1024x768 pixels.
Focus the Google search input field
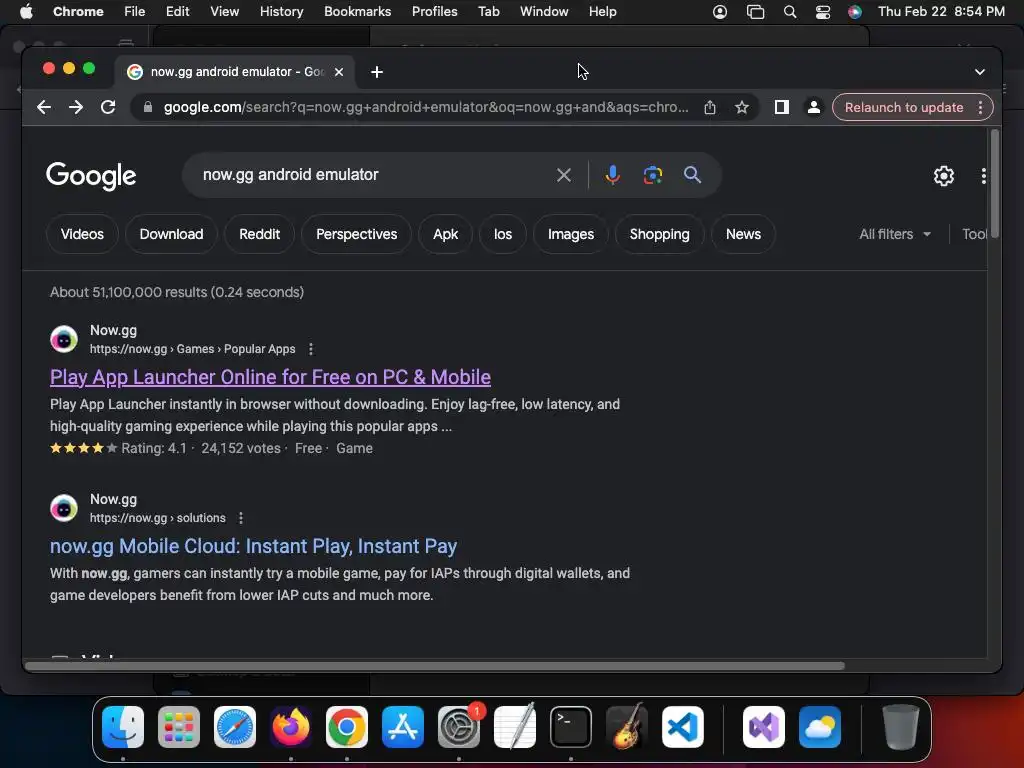tap(376, 175)
